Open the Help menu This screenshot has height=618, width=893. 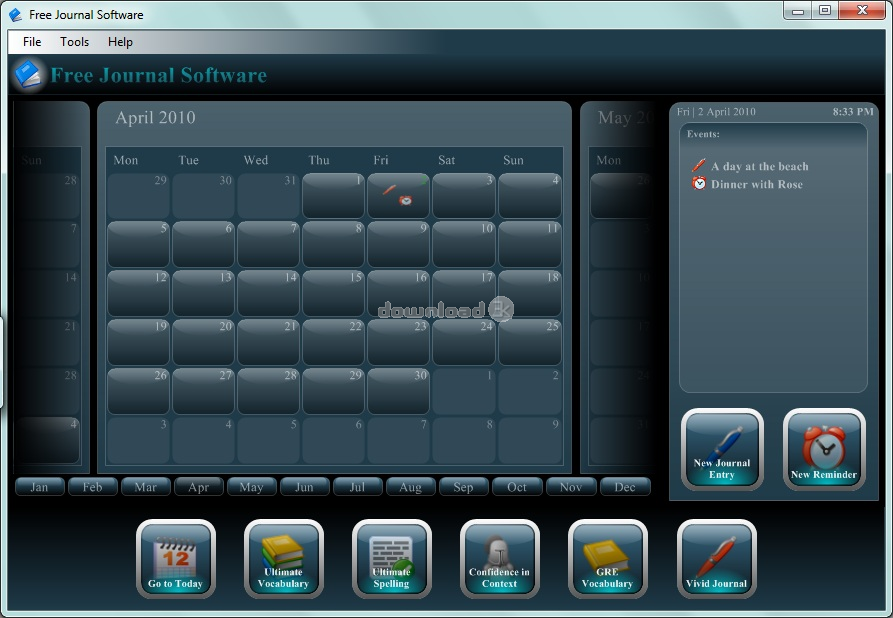pos(120,42)
